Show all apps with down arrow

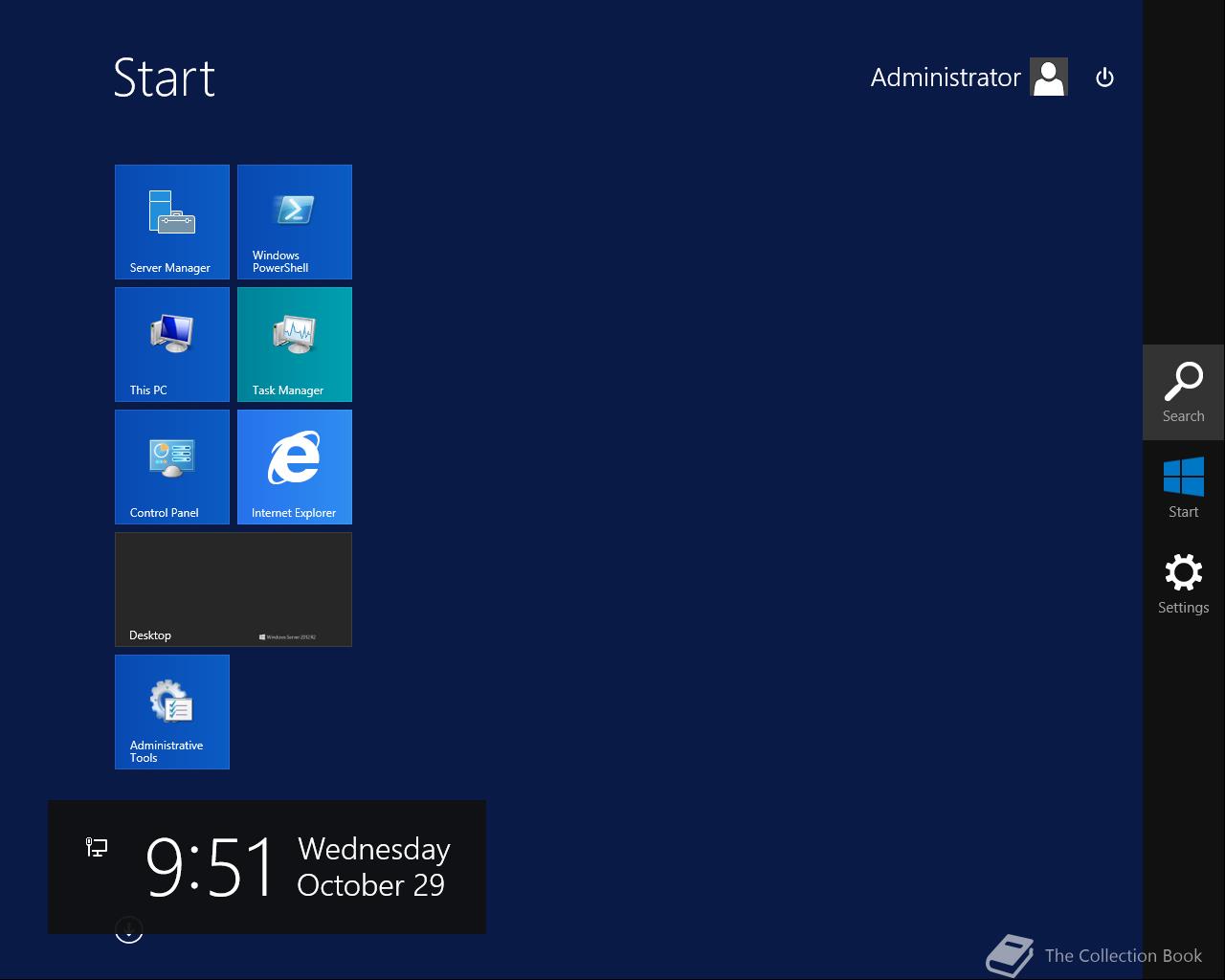click(x=129, y=929)
